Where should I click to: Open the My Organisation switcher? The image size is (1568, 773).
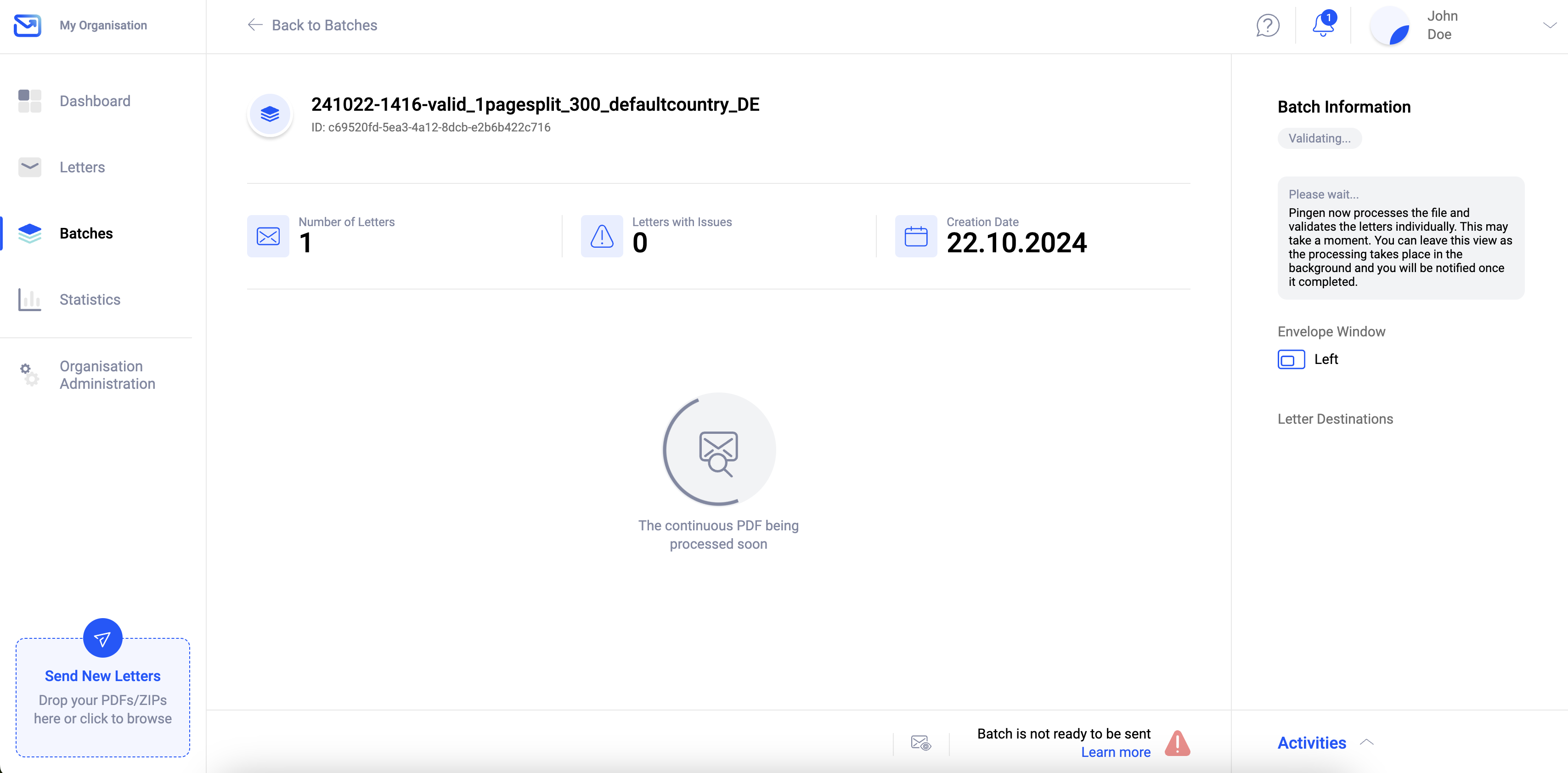[x=103, y=26]
